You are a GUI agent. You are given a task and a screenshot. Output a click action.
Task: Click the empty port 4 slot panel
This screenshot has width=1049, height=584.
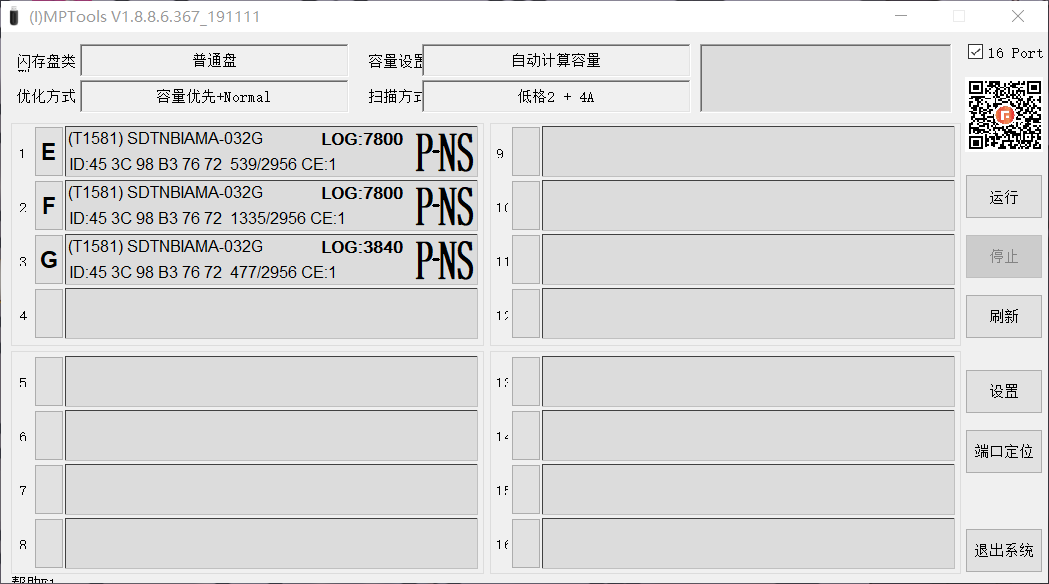pyautogui.click(x=271, y=314)
